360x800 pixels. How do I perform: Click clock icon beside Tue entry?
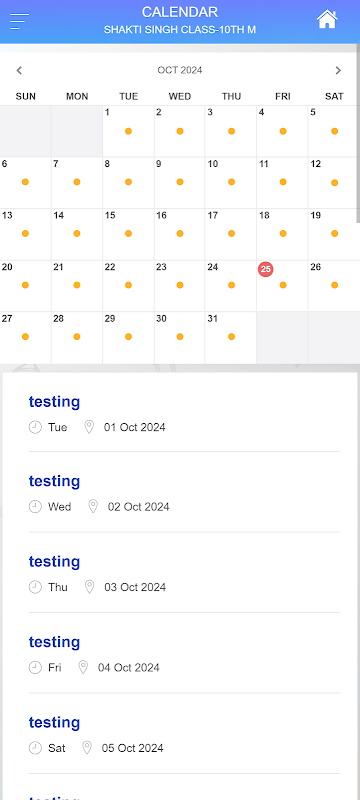[x=35, y=427]
